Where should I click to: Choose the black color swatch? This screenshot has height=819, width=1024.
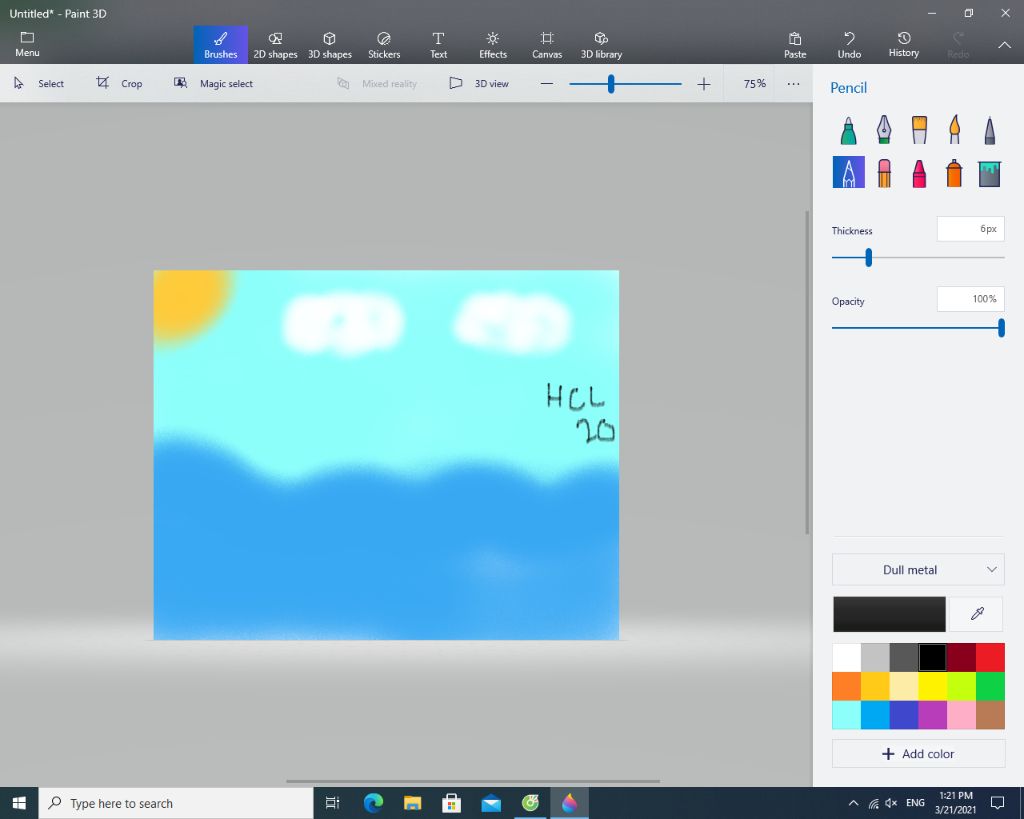click(933, 658)
